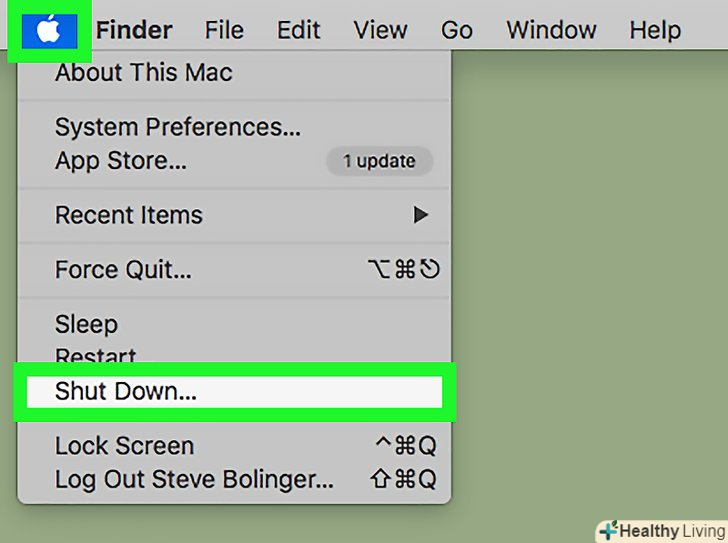728x543 pixels.
Task: Click the Apple logo menu icon
Action: click(x=47, y=30)
